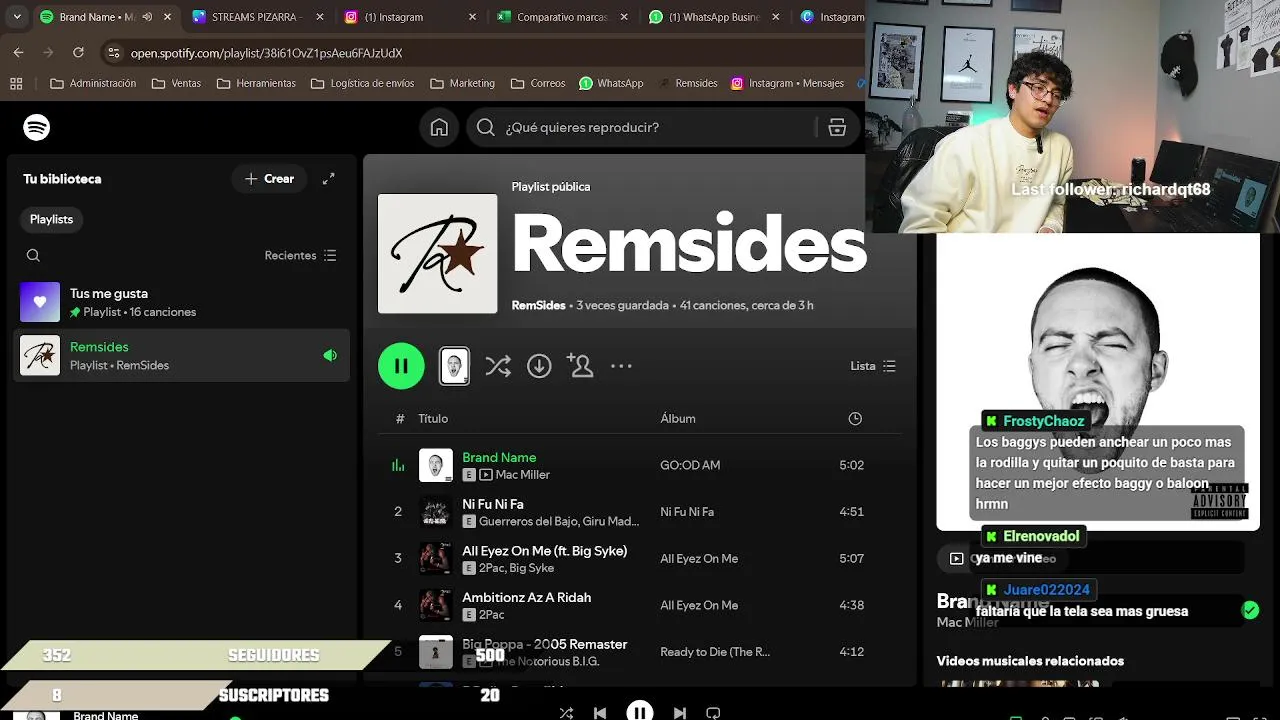Select the browser address bar URL
This screenshot has width=1280, height=720.
tap(266, 53)
